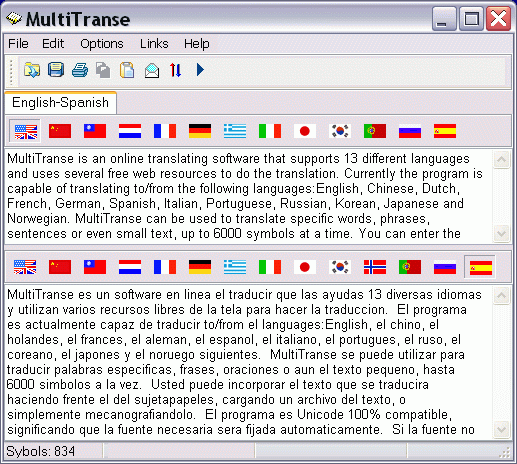This screenshot has height=464, width=517.
Task: Select English flag as source language
Action: point(25,131)
